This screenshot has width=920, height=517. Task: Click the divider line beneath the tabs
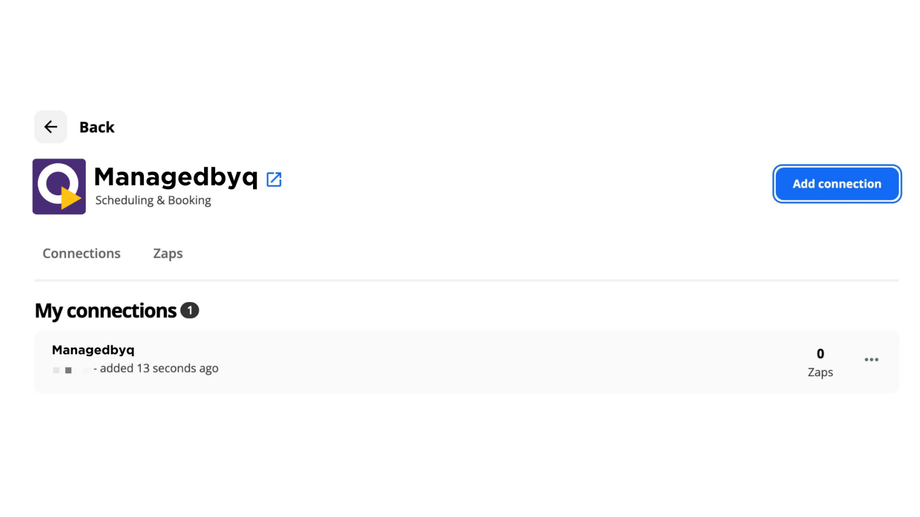[466, 280]
